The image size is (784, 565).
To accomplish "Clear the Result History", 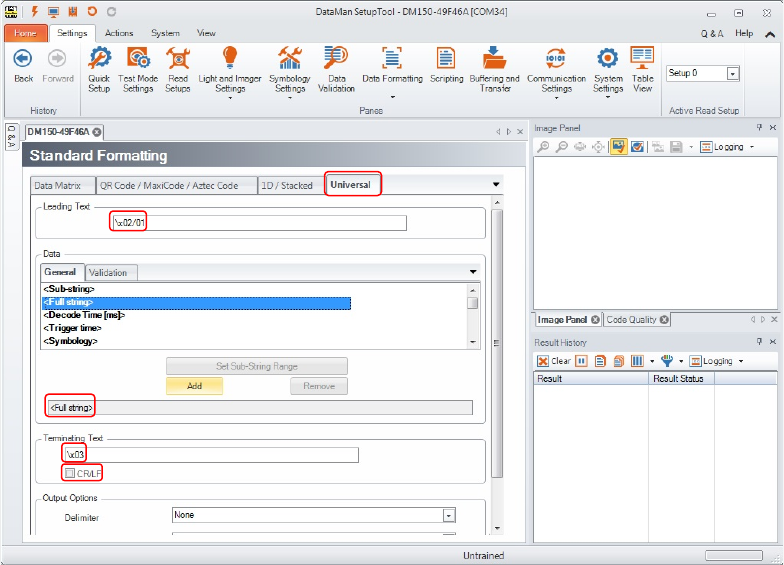I will [554, 361].
